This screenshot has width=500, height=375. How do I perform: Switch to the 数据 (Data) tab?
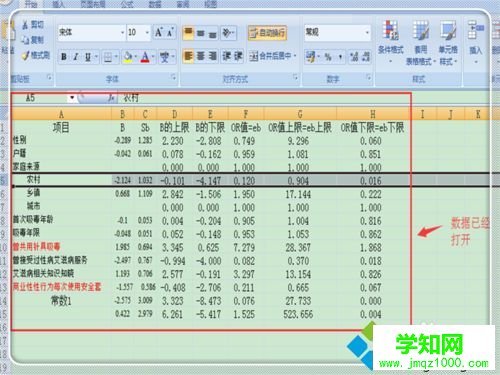coord(155,4)
